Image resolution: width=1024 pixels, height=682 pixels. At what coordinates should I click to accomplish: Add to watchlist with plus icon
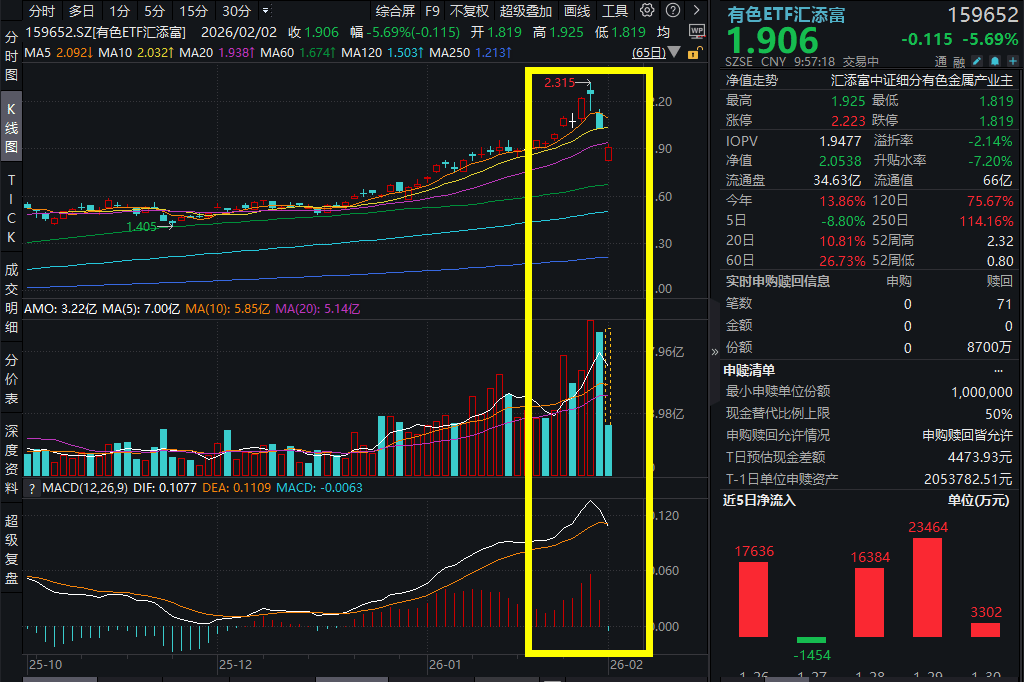(x=1013, y=61)
